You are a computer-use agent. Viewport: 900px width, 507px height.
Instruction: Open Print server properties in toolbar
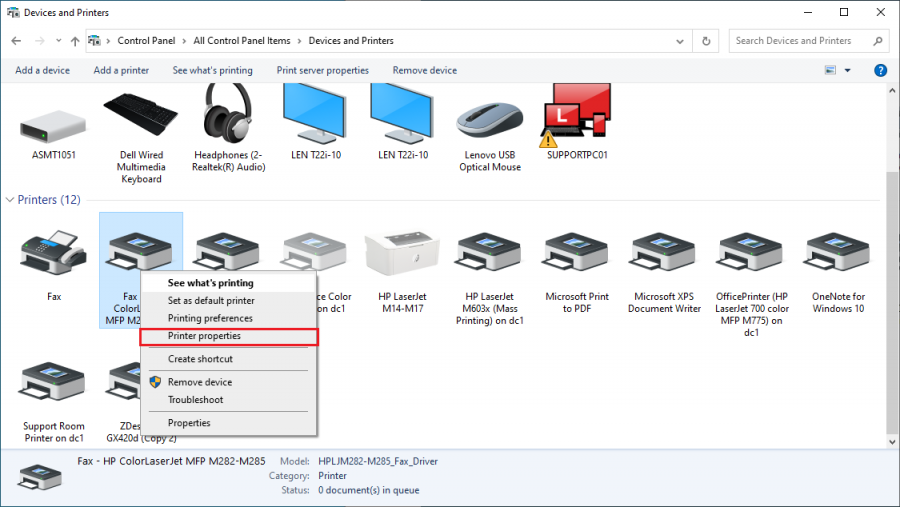323,70
